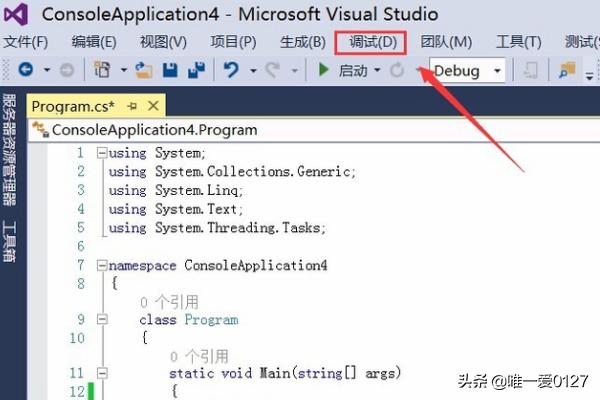Image resolution: width=600 pixels, height=400 pixels.
Task: Open the ConsoleApplication4.Program class navigation dropdown
Action: 314,130
